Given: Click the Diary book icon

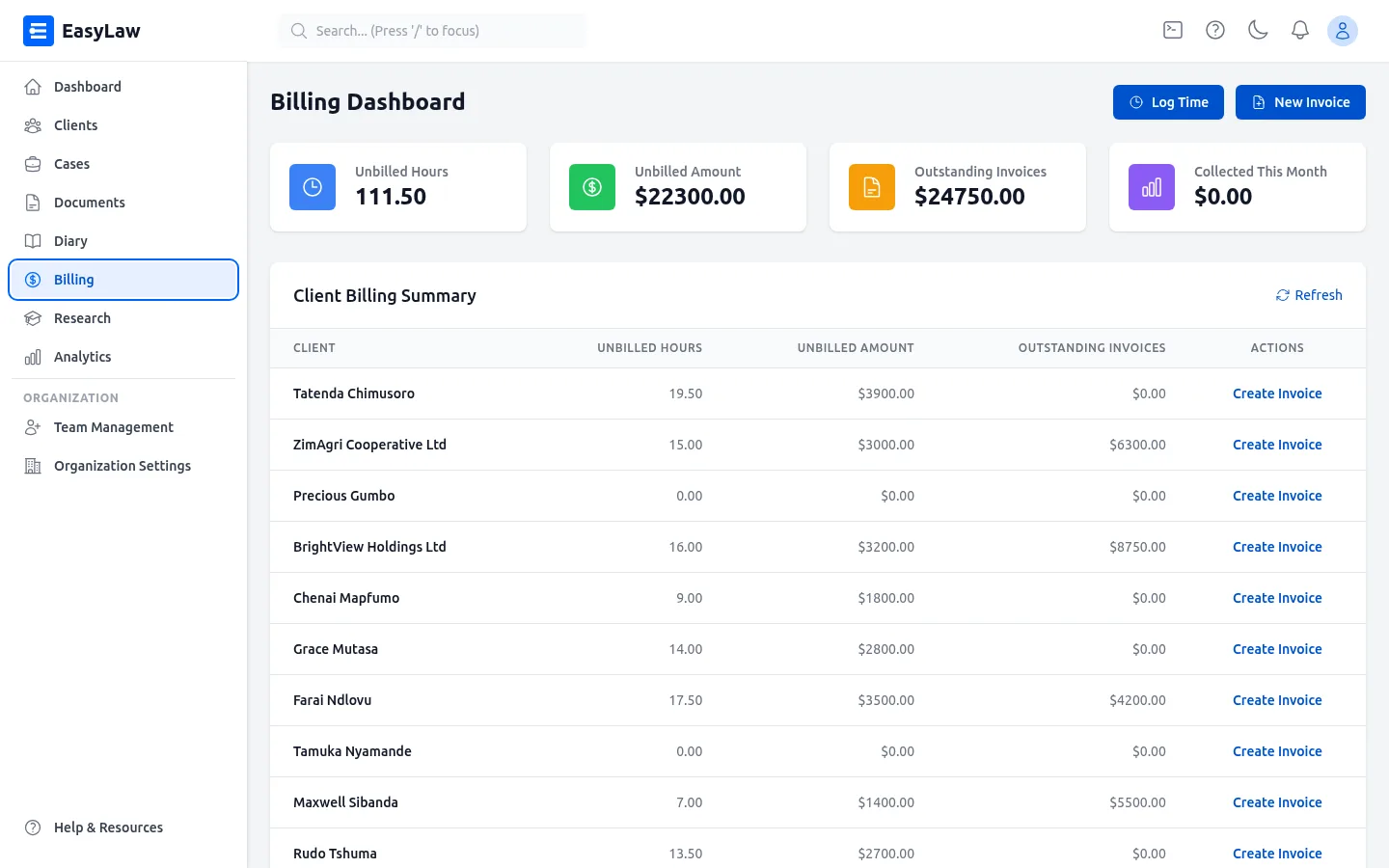Looking at the screenshot, I should [x=32, y=241].
